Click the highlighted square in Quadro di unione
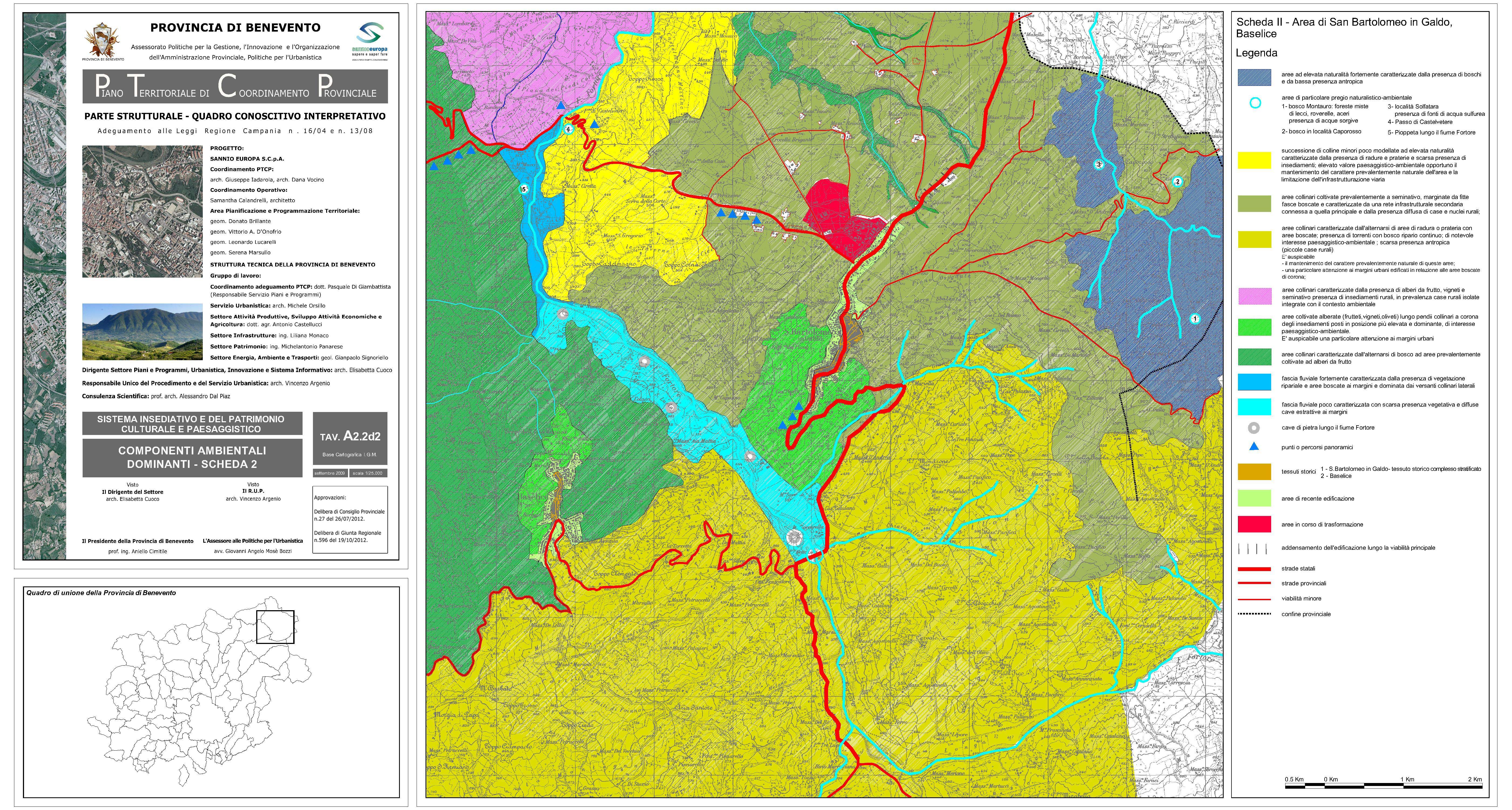Image resolution: width=1512 pixels, height=810 pixels. (275, 627)
